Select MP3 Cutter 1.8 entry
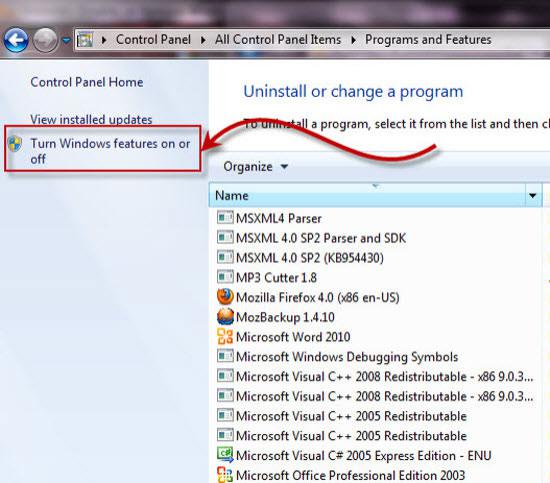550x483 pixels. 276,277
